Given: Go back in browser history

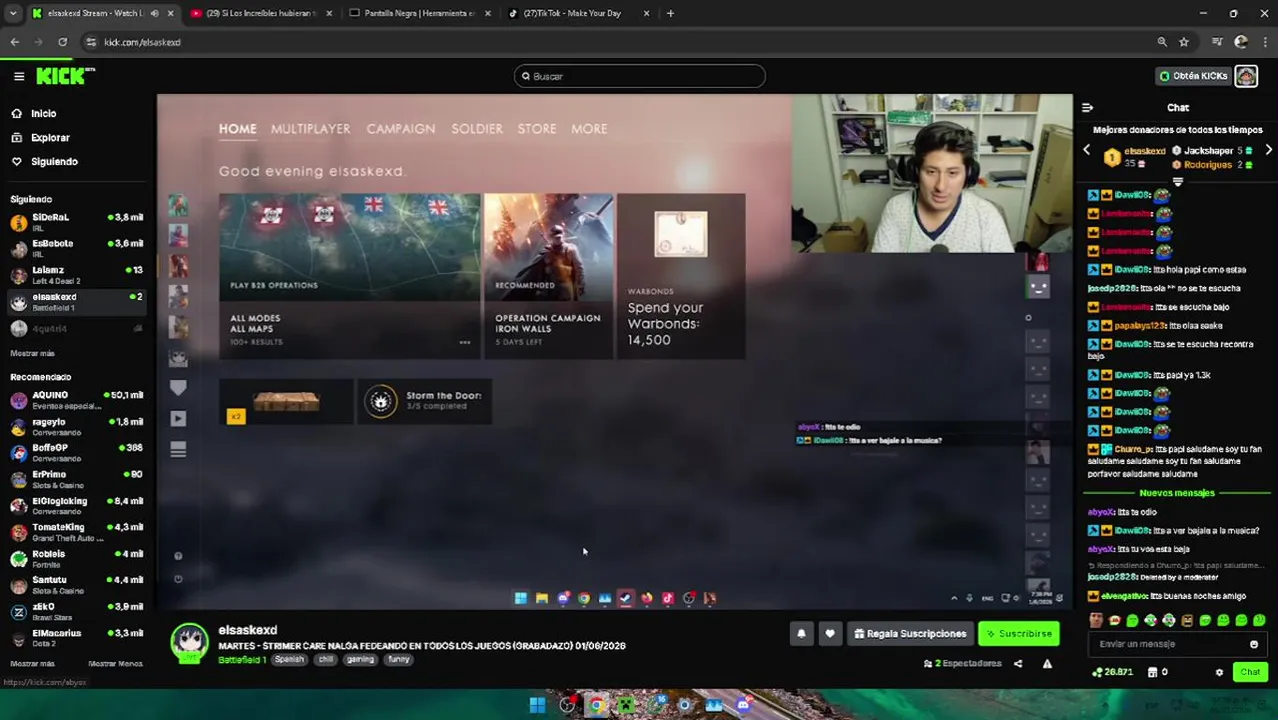Looking at the screenshot, I should tap(14, 42).
